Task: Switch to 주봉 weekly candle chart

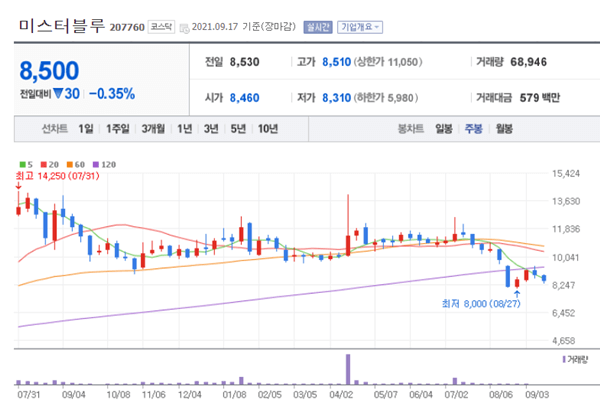Action: pyautogui.click(x=473, y=129)
